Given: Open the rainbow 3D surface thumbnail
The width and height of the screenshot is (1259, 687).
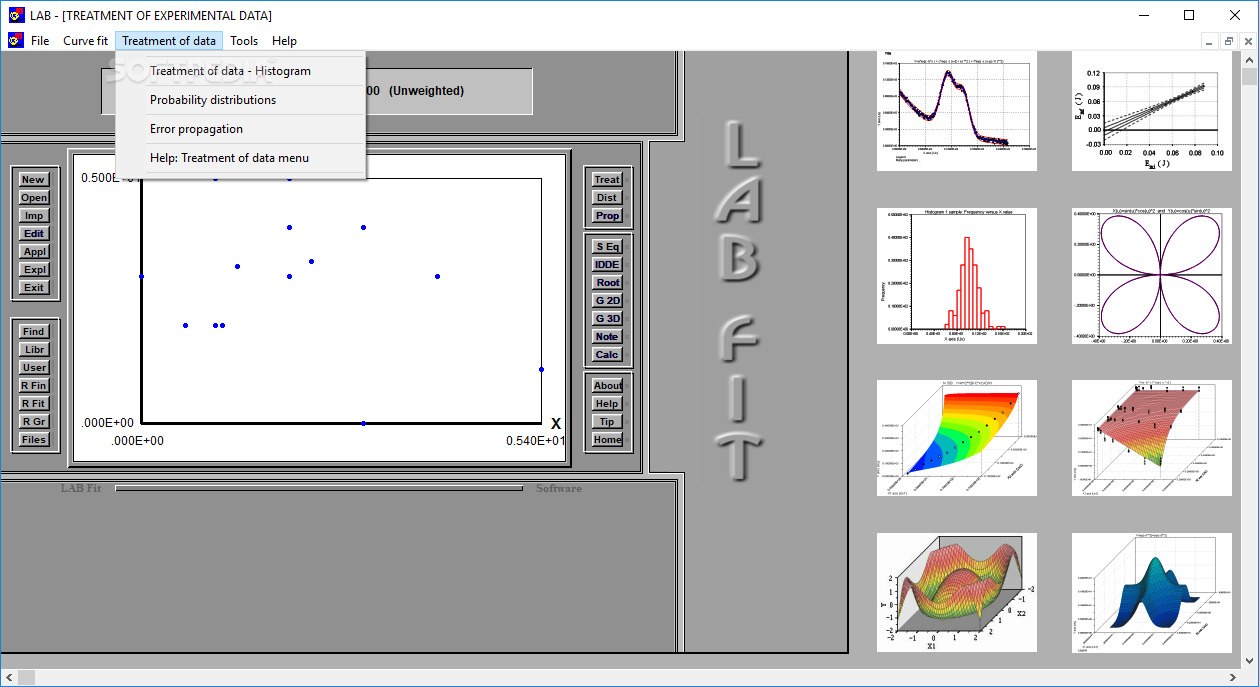Looking at the screenshot, I should [x=956, y=438].
